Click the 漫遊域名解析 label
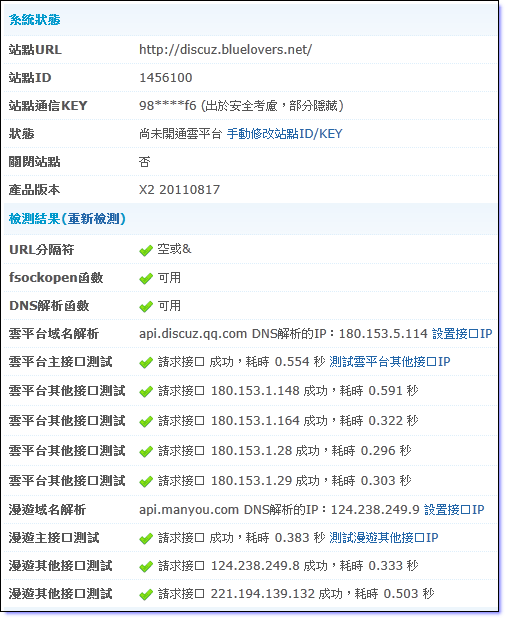This screenshot has height=618, width=505. 47,510
